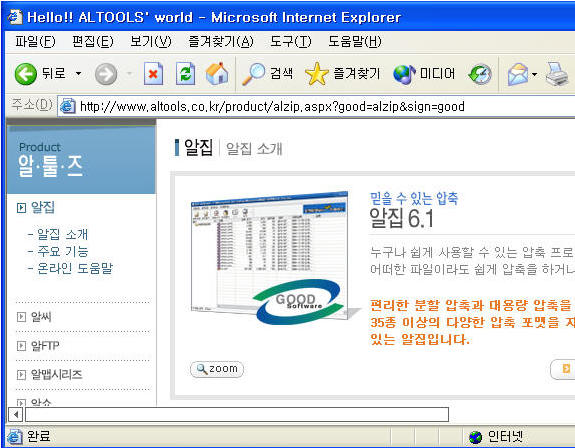575x448 pixels.
Task: Click the 완료 status page icon
Action: coord(15,436)
